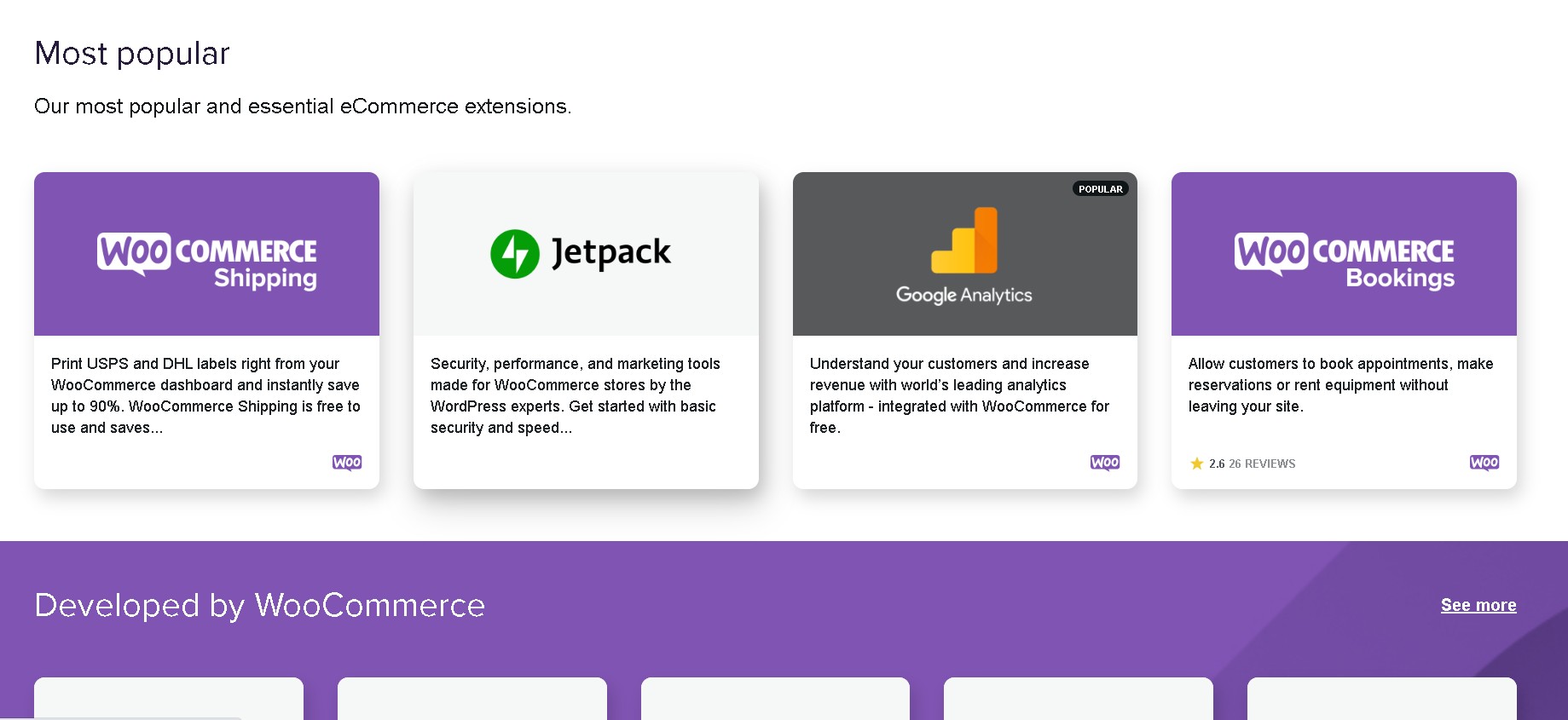The height and width of the screenshot is (720, 1568).
Task: Open the "See more" link
Action: pos(1478,605)
